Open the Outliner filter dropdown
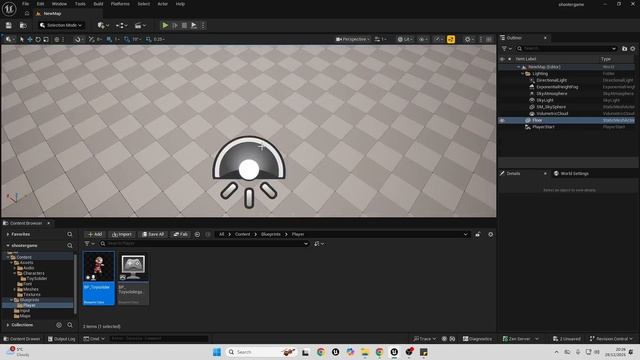 (x=506, y=49)
